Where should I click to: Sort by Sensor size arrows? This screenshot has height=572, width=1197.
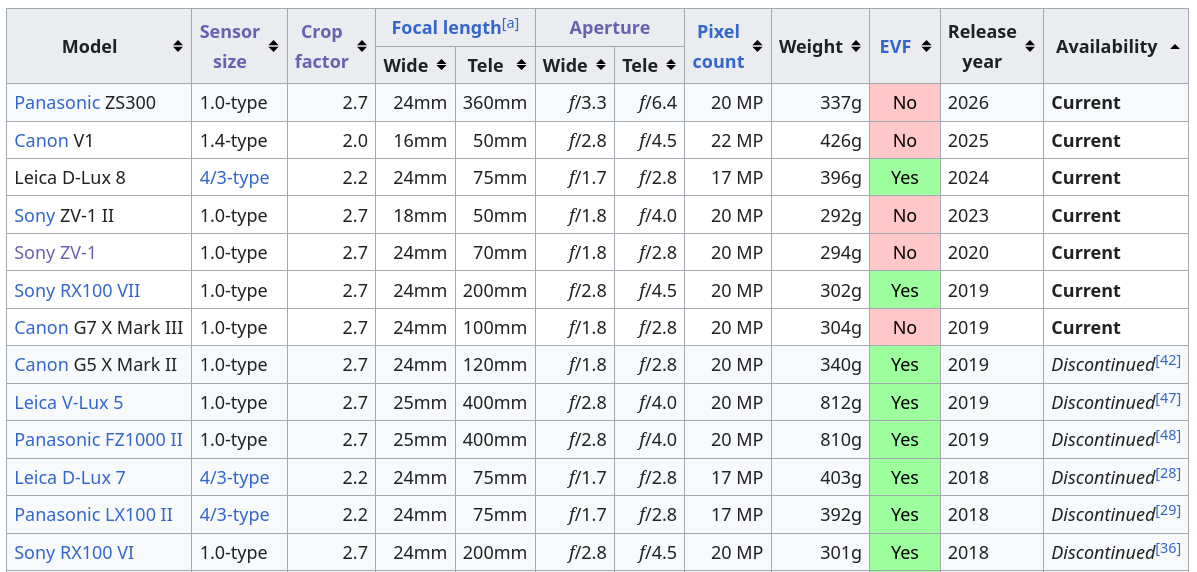273,47
